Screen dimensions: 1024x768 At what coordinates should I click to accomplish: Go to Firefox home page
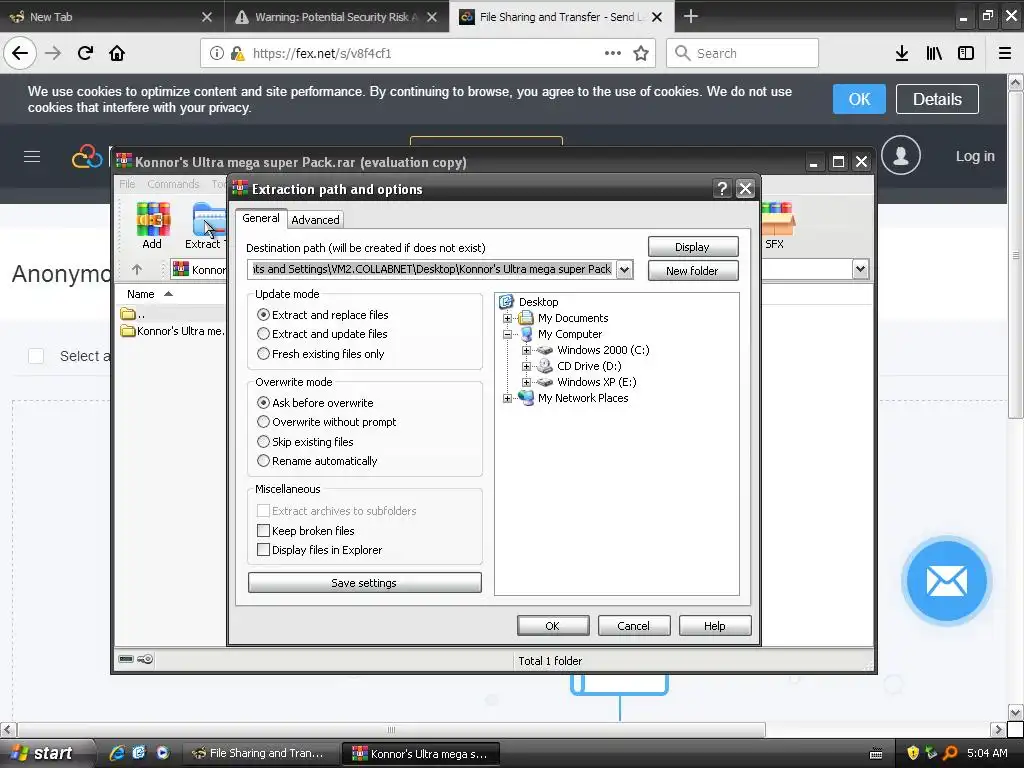117,53
